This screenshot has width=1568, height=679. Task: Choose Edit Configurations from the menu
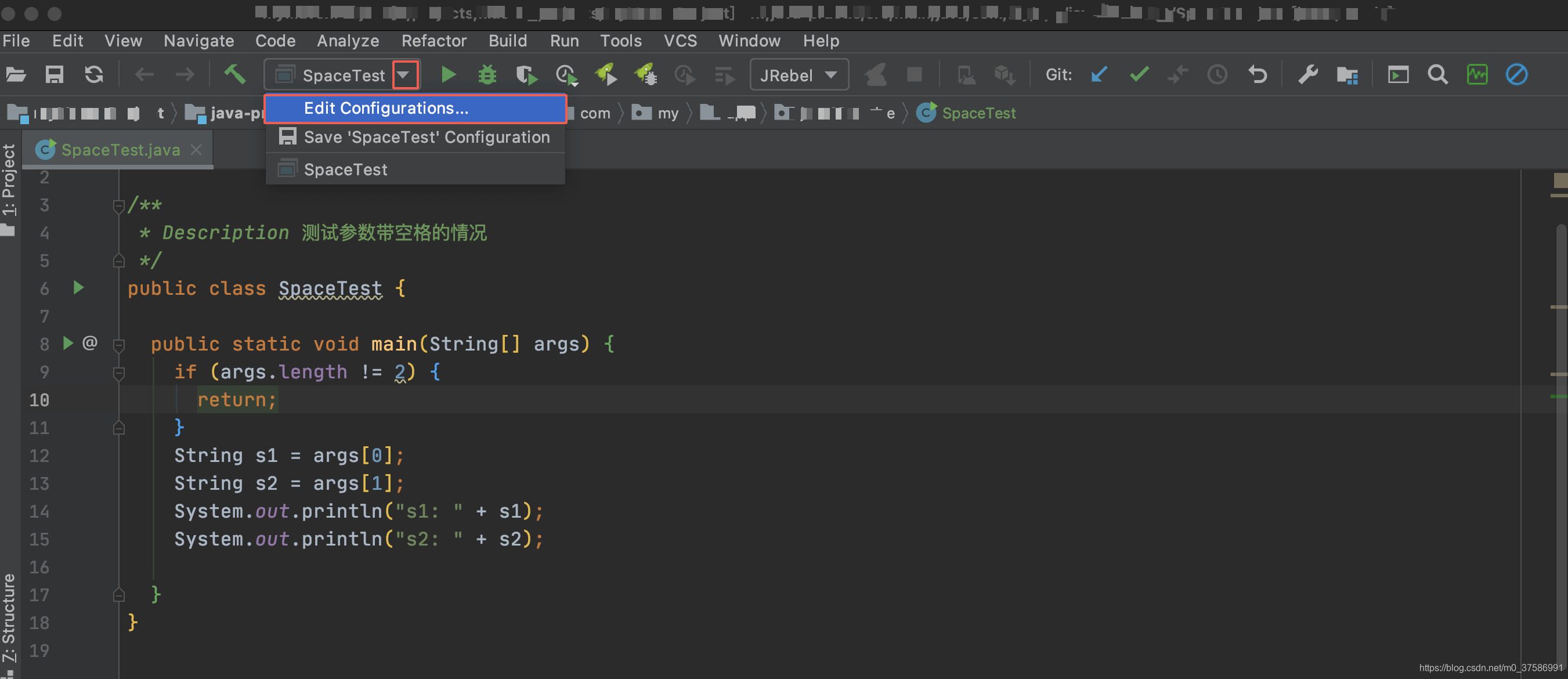pos(386,109)
